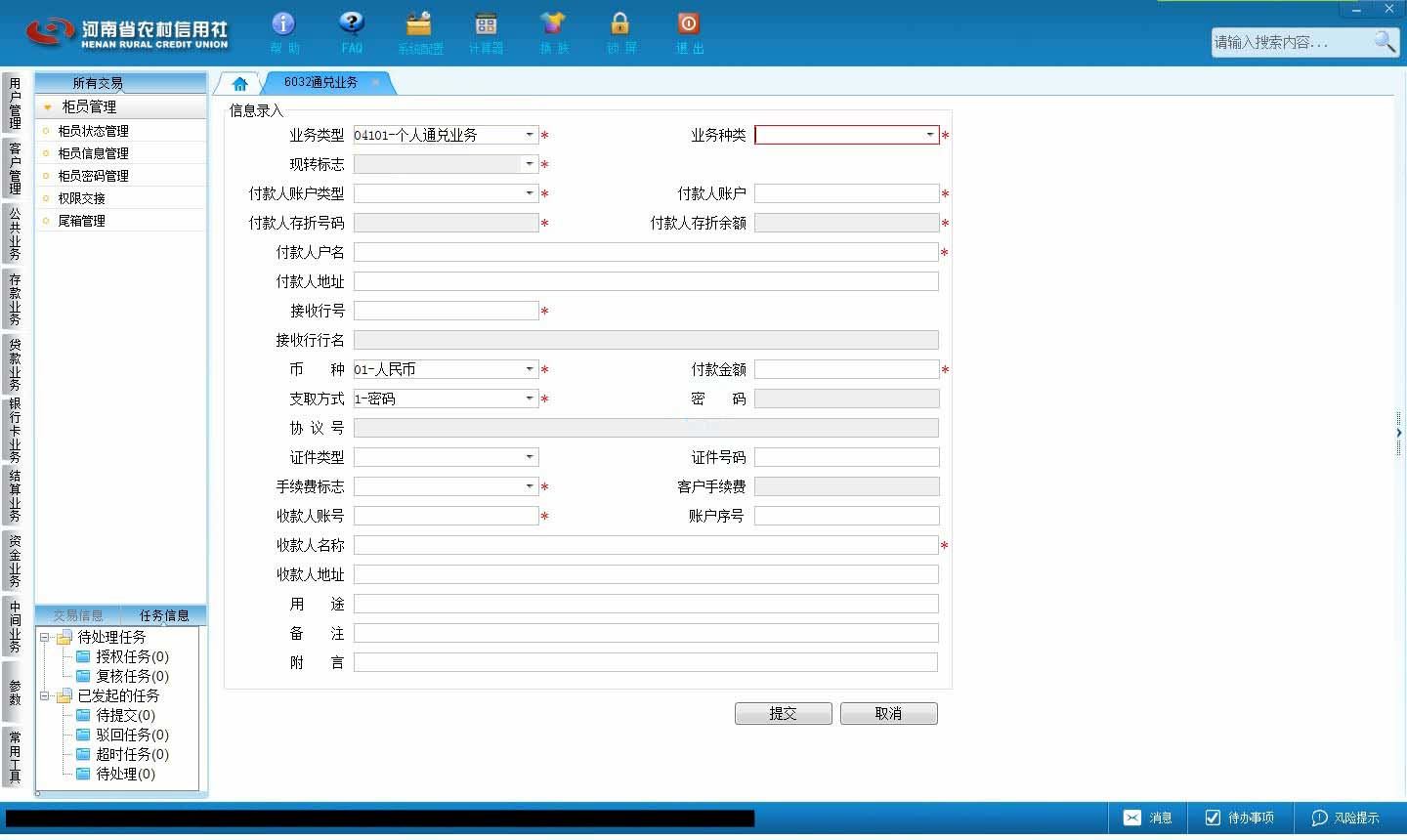Switch to 交易信息 tab
Image resolution: width=1407 pixels, height=840 pixels.
78,615
